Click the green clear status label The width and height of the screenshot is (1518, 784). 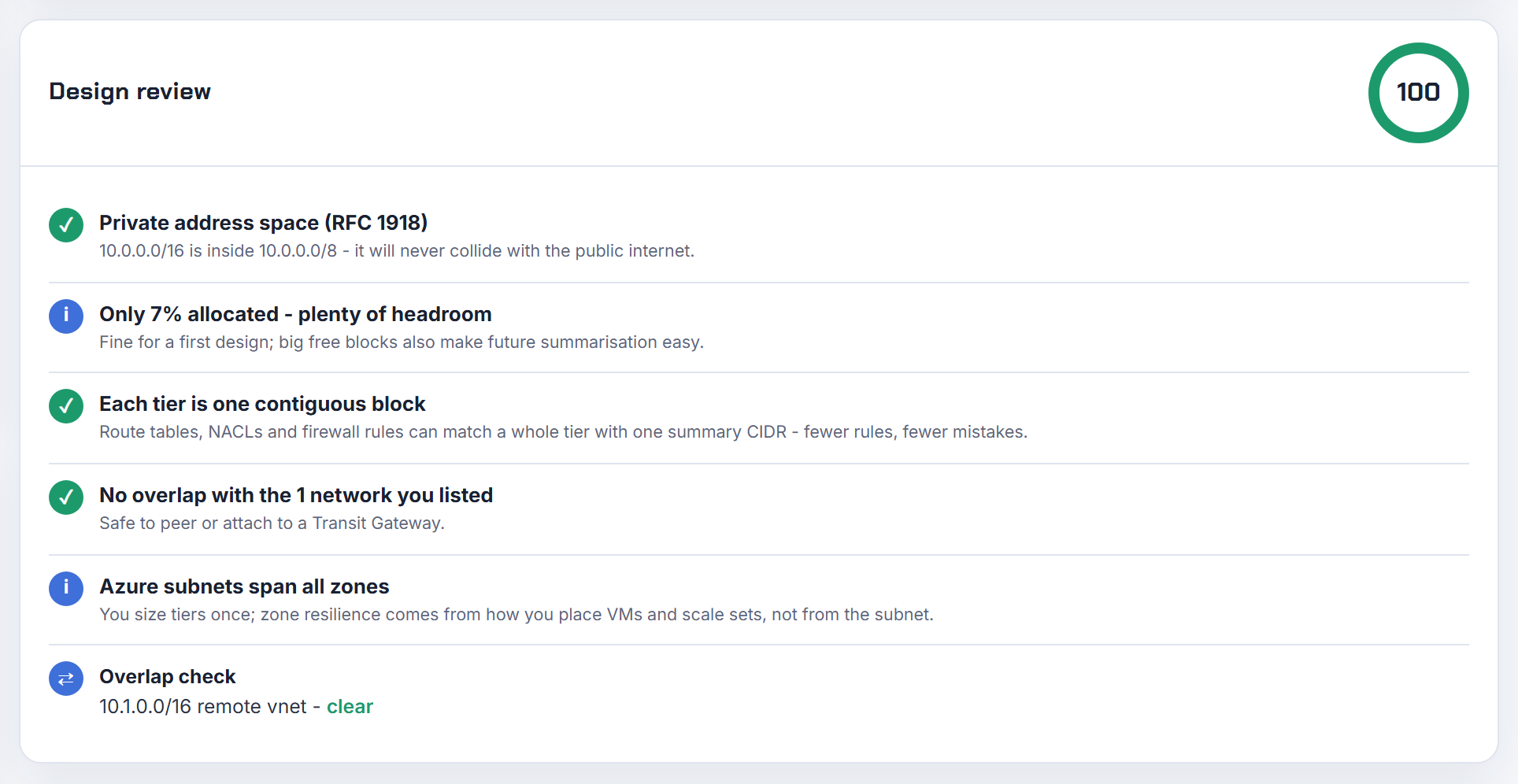coord(350,707)
